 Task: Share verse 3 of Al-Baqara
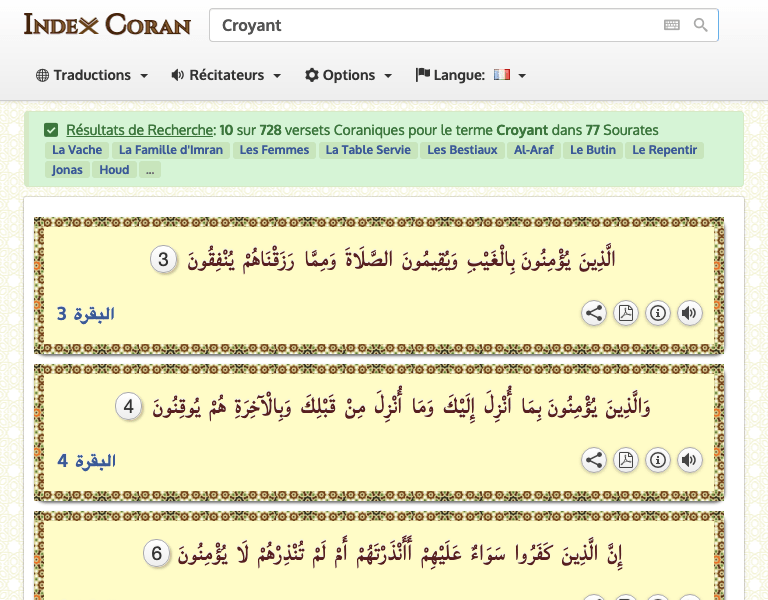coord(594,313)
